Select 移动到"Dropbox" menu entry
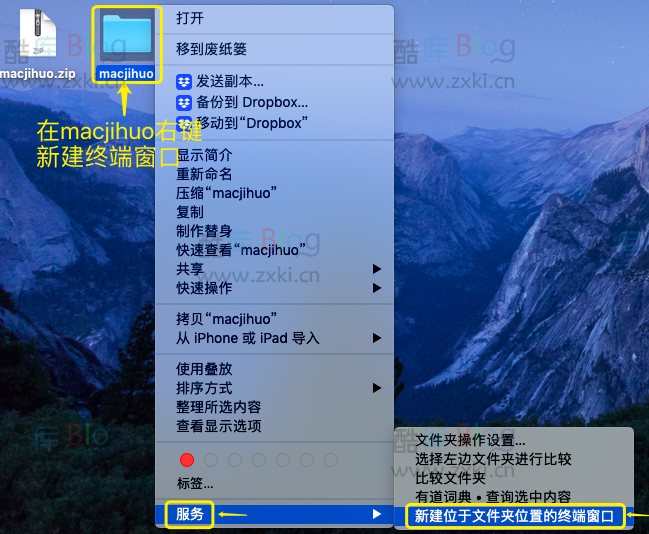The width and height of the screenshot is (649, 534). 274,123
